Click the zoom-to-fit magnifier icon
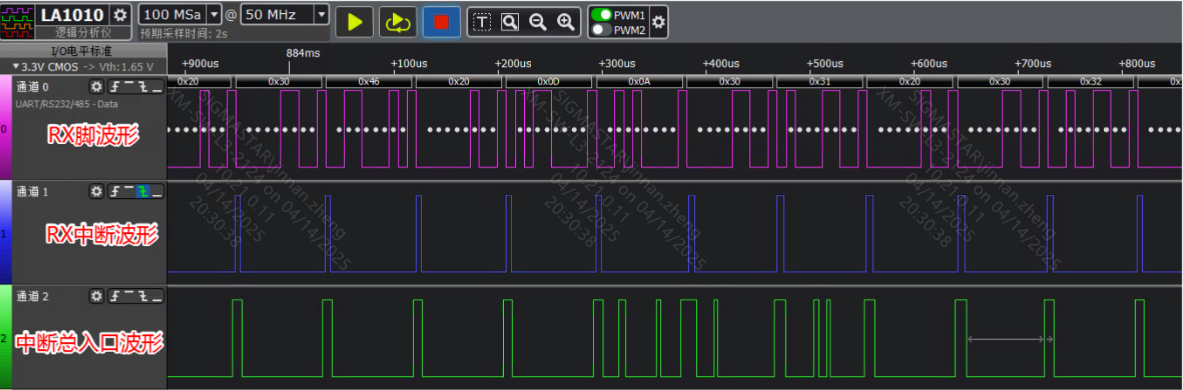Viewport: 1183px width, 390px height. [510, 22]
